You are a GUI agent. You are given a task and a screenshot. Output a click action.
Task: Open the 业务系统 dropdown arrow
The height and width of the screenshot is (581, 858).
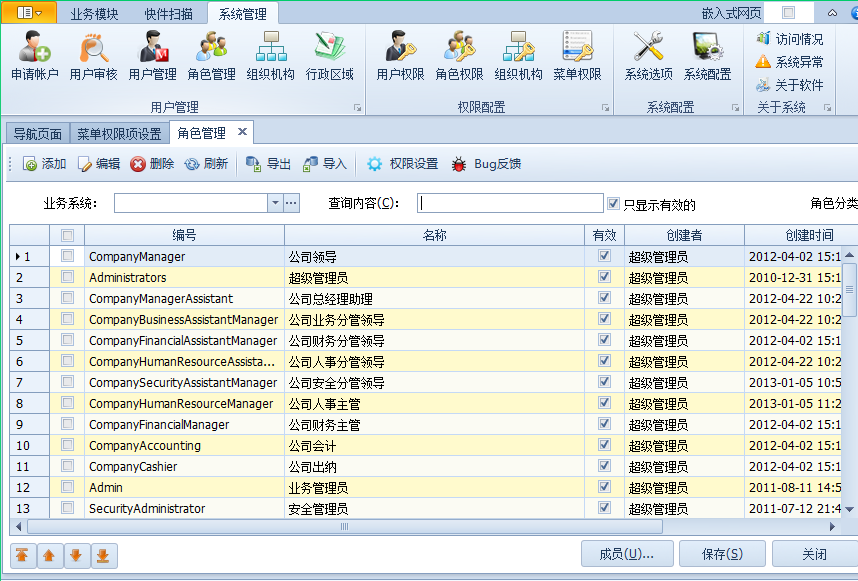276,202
